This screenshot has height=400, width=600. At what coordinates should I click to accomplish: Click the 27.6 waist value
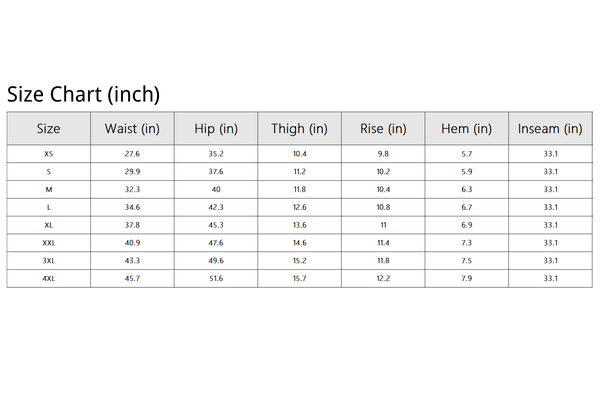pyautogui.click(x=132, y=154)
